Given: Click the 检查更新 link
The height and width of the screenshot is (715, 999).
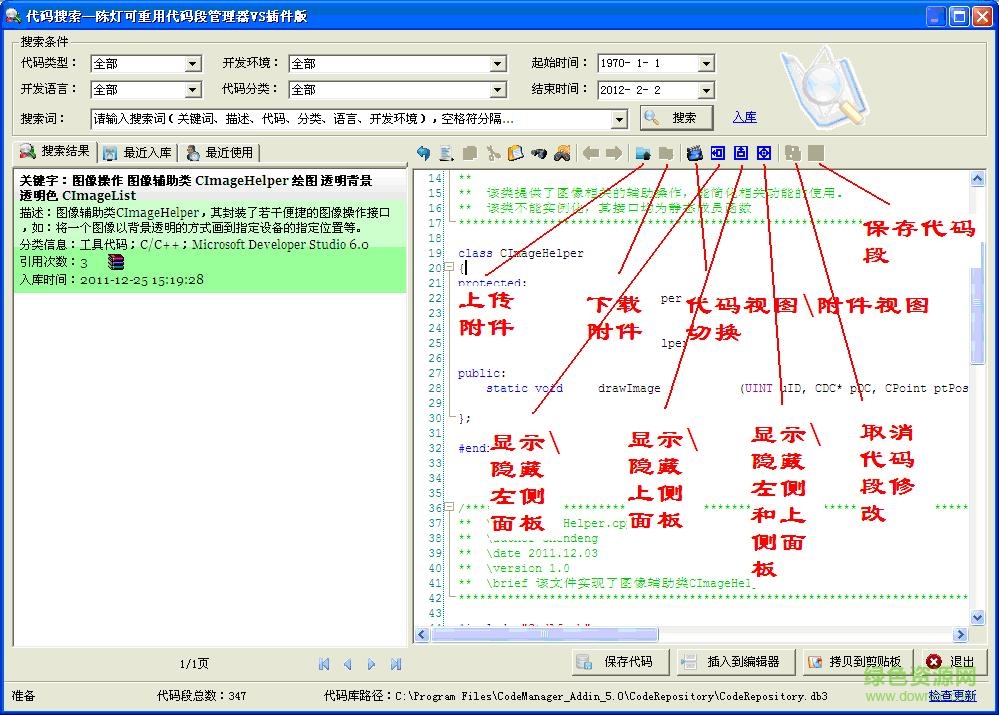Looking at the screenshot, I should click(952, 695).
